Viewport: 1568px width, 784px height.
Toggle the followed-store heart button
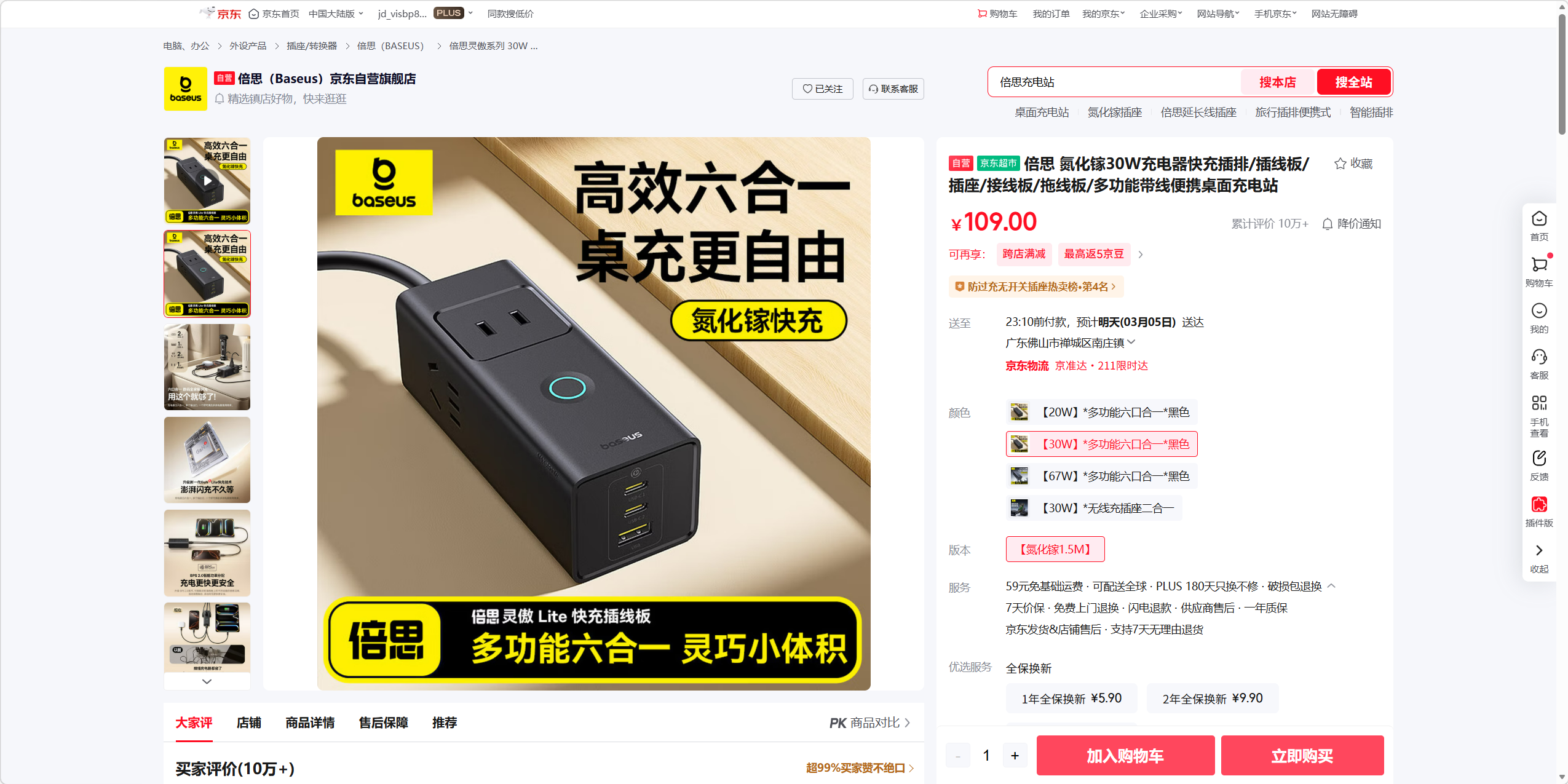tap(822, 89)
